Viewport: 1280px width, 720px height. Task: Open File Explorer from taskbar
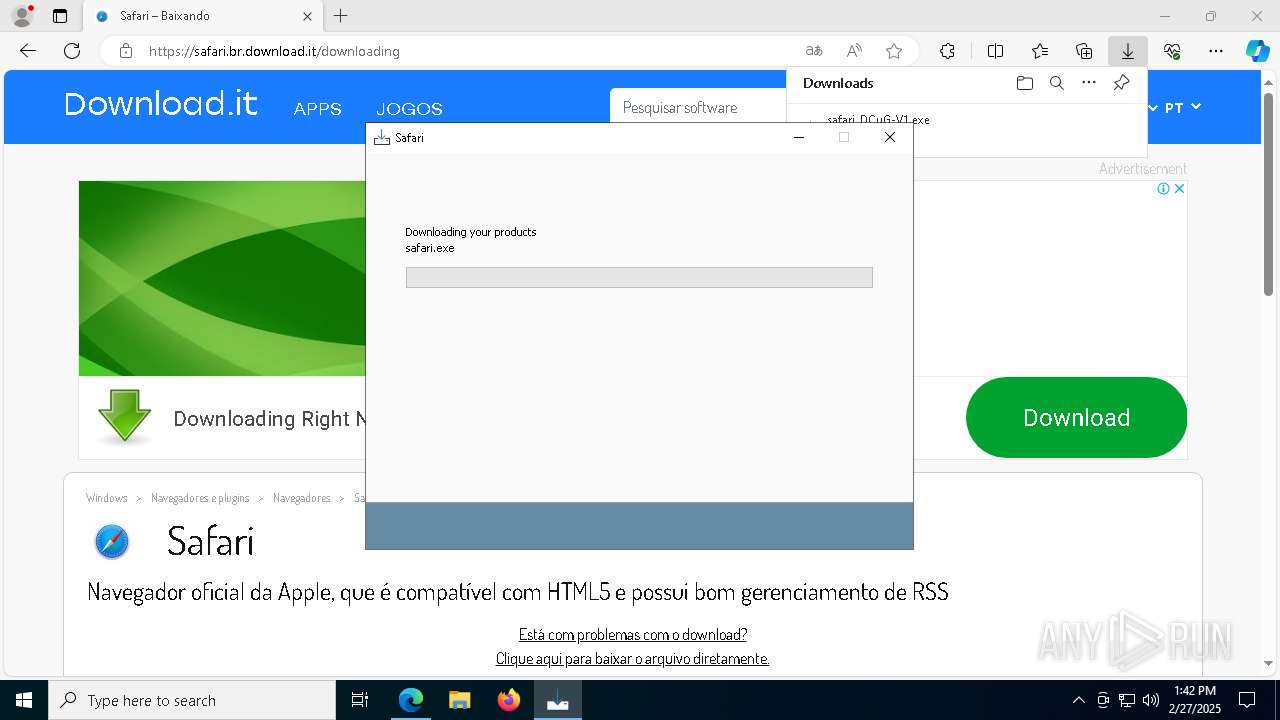pos(459,700)
